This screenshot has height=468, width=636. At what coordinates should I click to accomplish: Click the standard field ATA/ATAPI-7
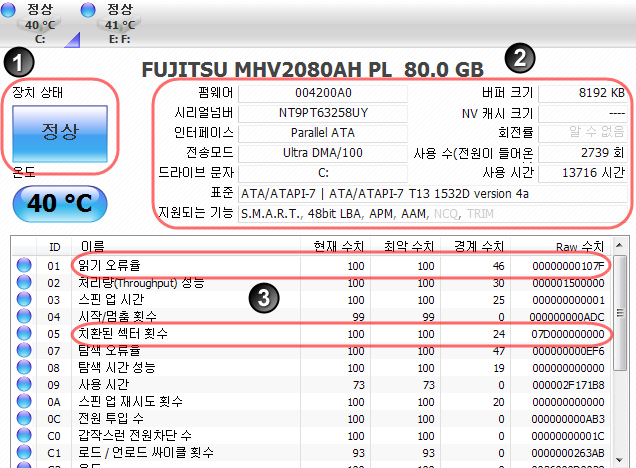(433, 194)
